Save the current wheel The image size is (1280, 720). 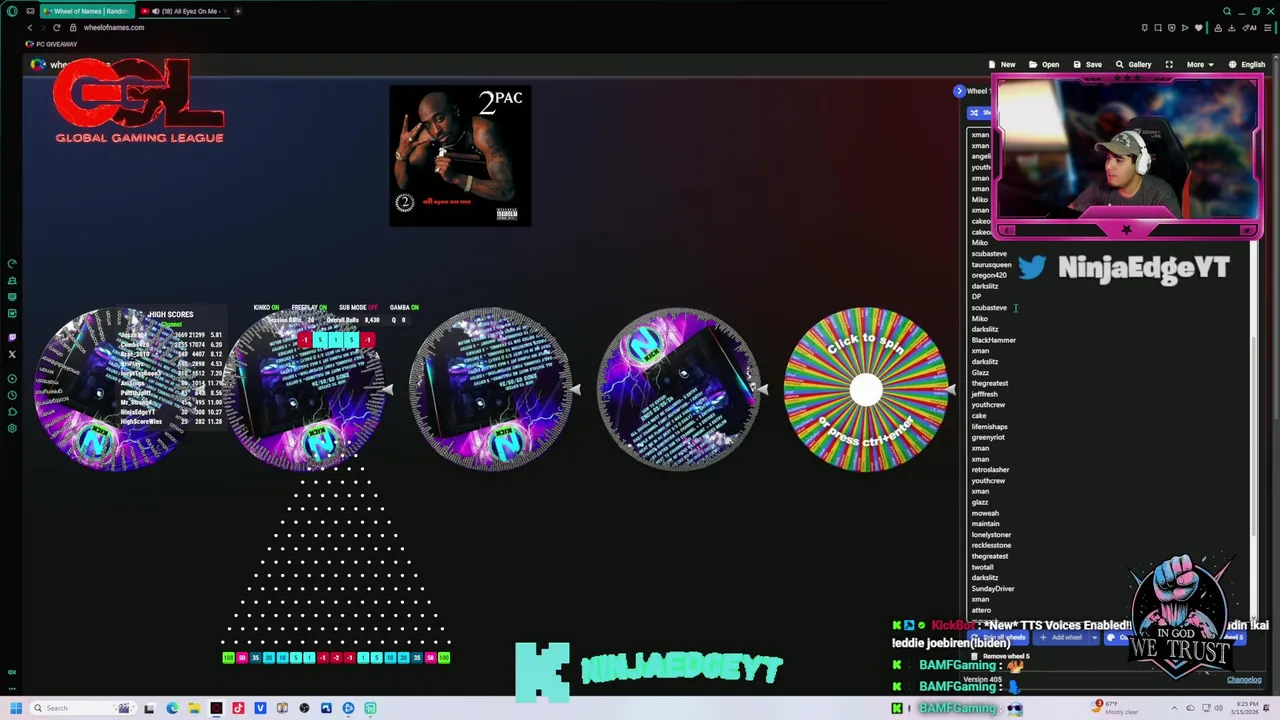[x=1087, y=64]
